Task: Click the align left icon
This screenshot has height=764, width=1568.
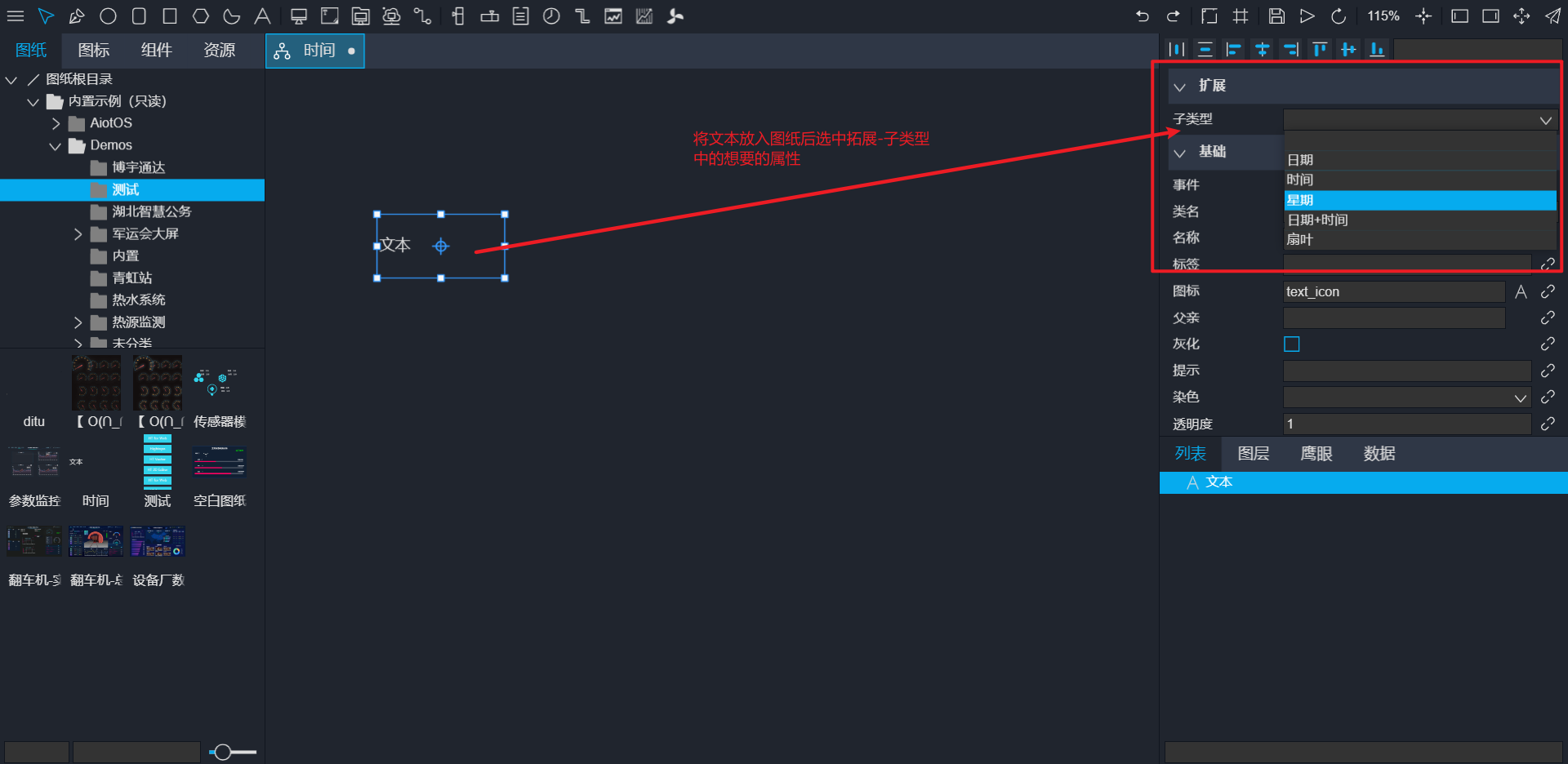Action: (x=1233, y=50)
